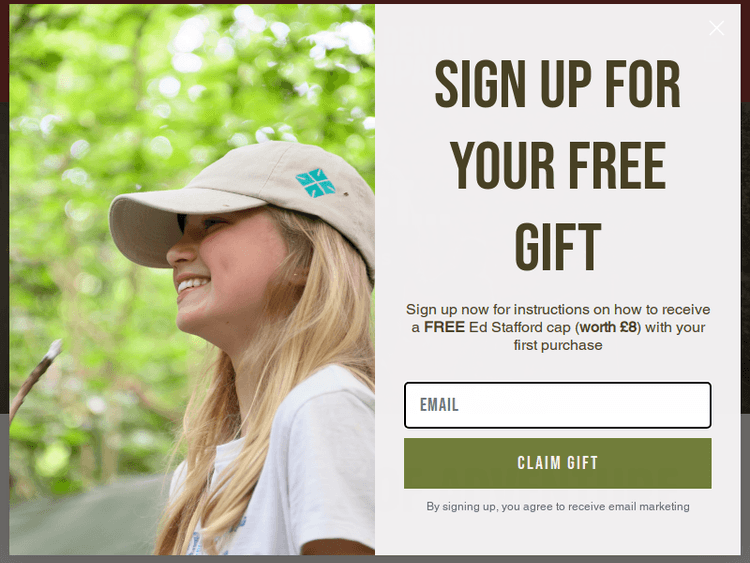Click the word 'GIFT' in the heading
This screenshot has width=750, height=563.
point(558,247)
